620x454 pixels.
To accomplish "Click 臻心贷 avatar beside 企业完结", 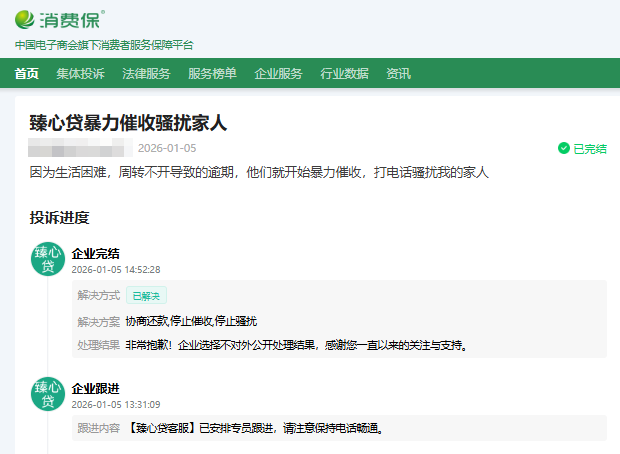I will (x=48, y=260).
